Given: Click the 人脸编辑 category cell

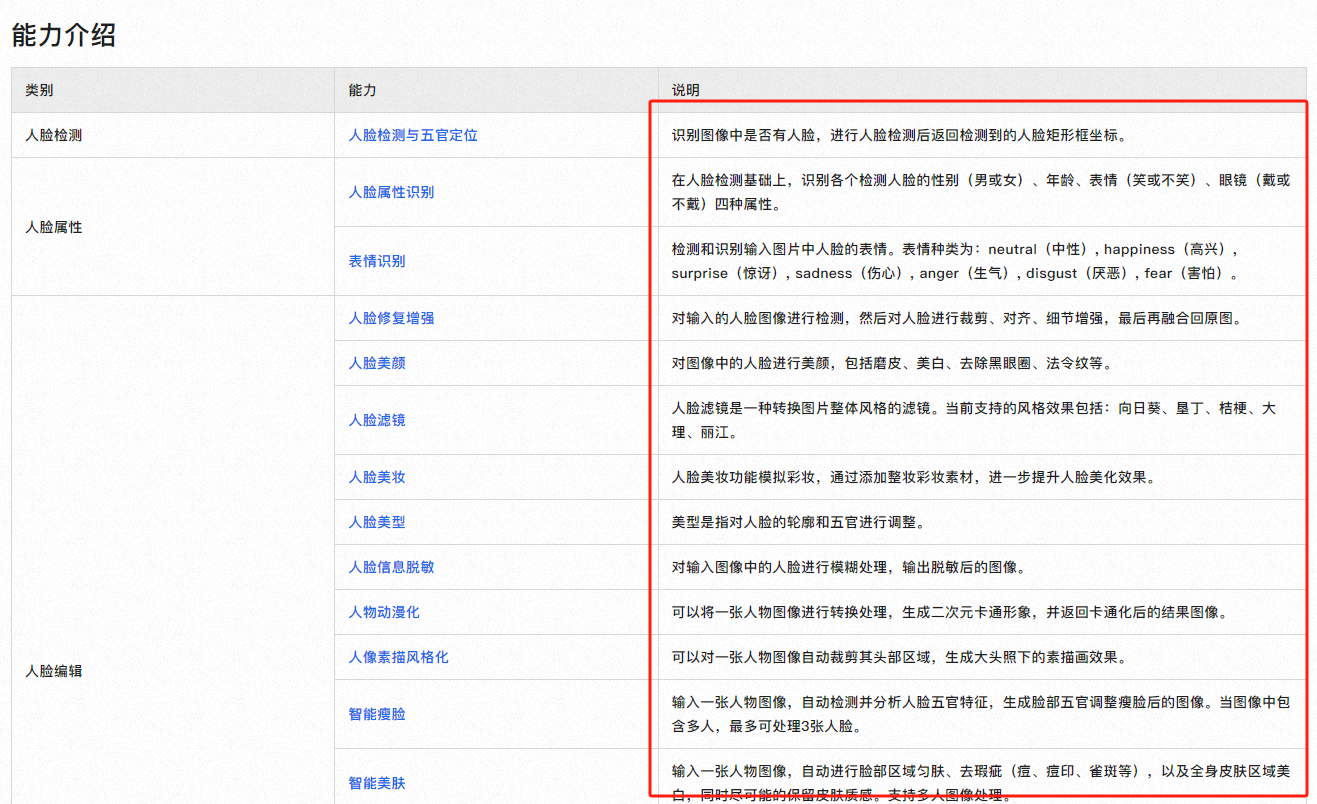Looking at the screenshot, I should click(x=53, y=671).
